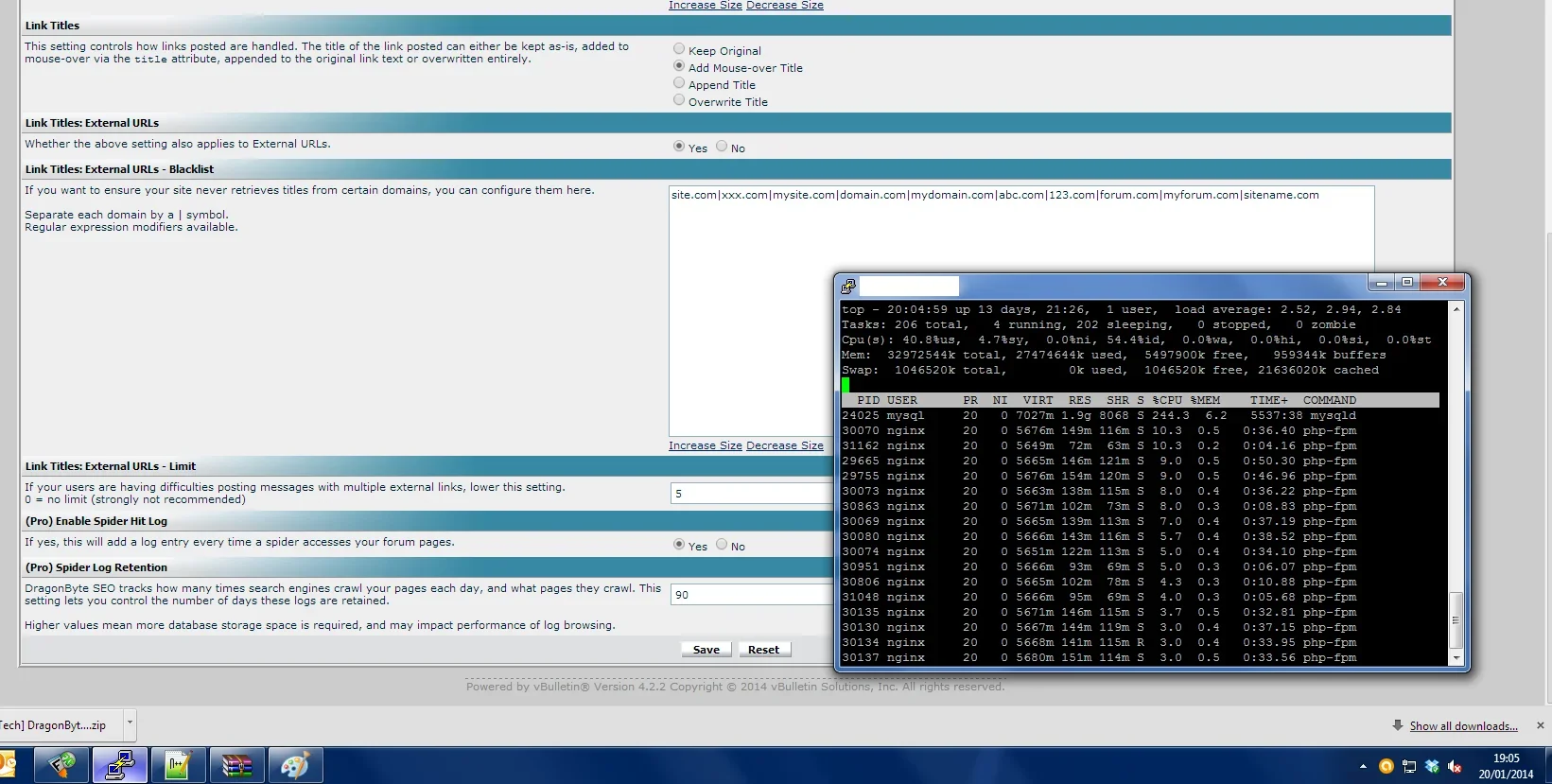Reset the settings form

(x=764, y=650)
